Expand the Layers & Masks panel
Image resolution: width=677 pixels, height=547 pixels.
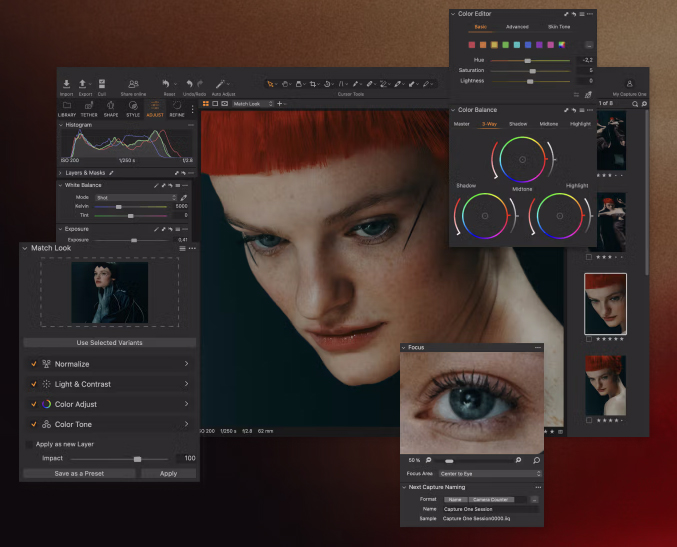(60, 173)
